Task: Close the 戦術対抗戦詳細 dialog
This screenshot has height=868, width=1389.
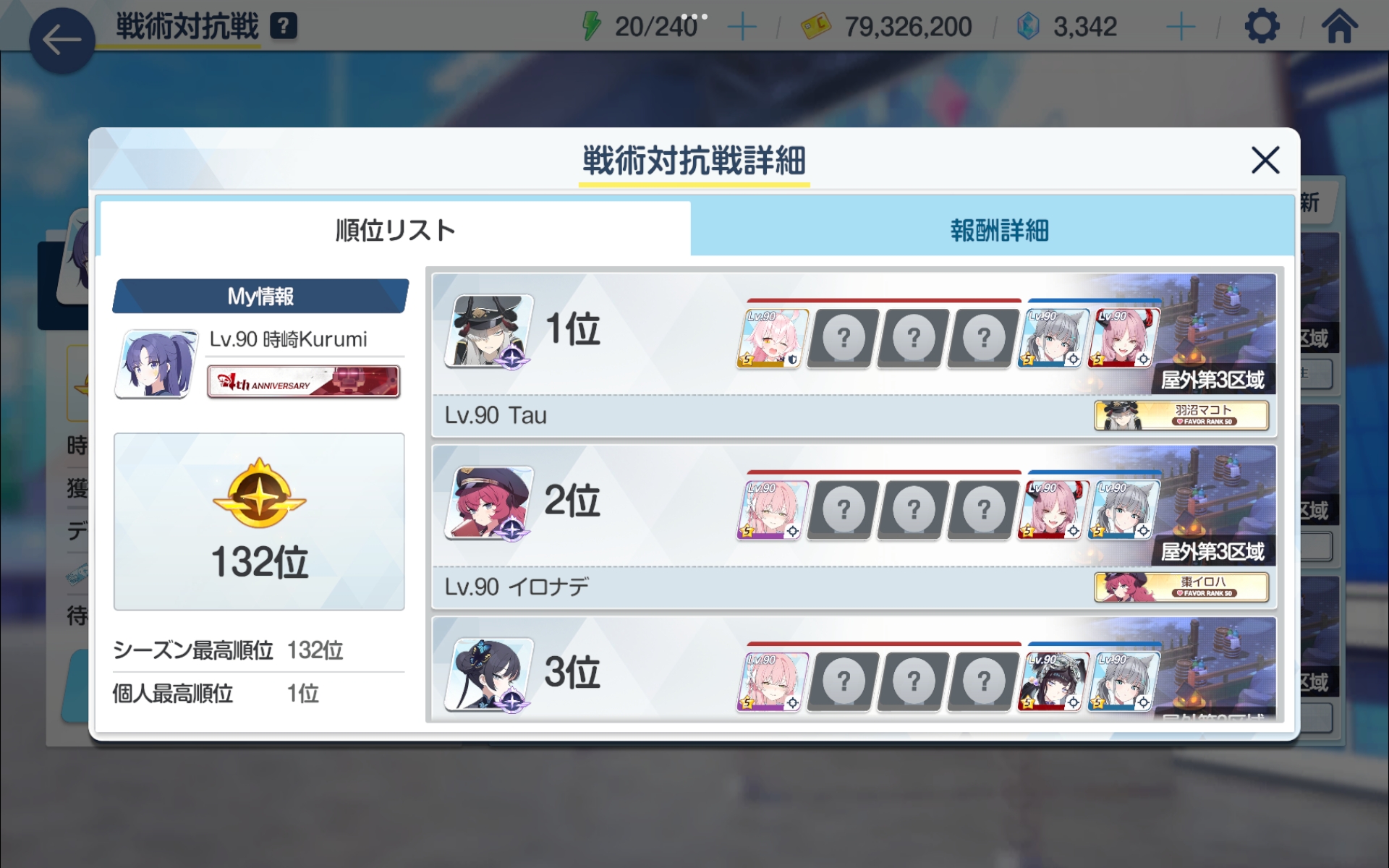Action: (1265, 160)
